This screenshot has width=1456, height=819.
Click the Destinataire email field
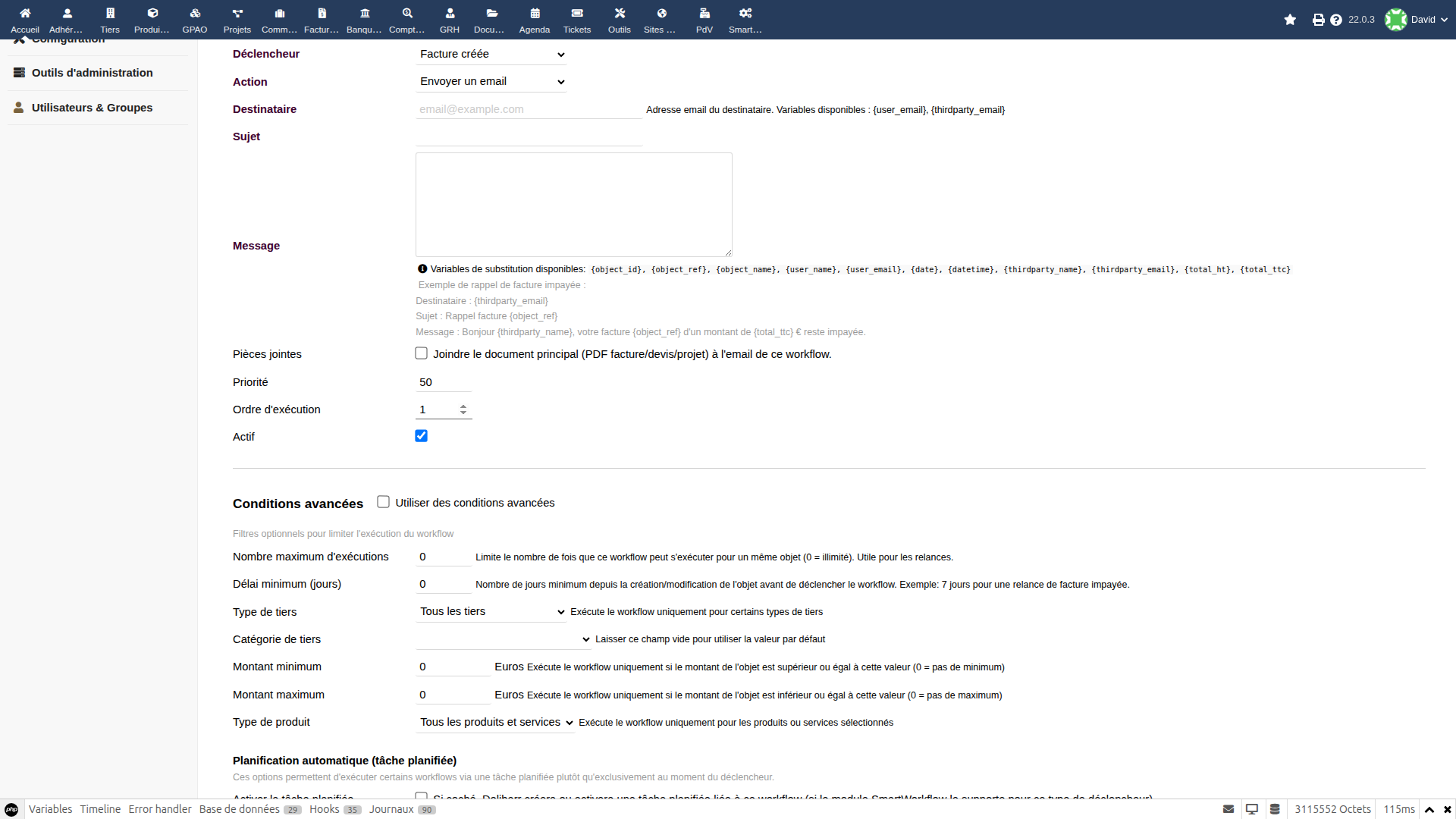point(529,109)
